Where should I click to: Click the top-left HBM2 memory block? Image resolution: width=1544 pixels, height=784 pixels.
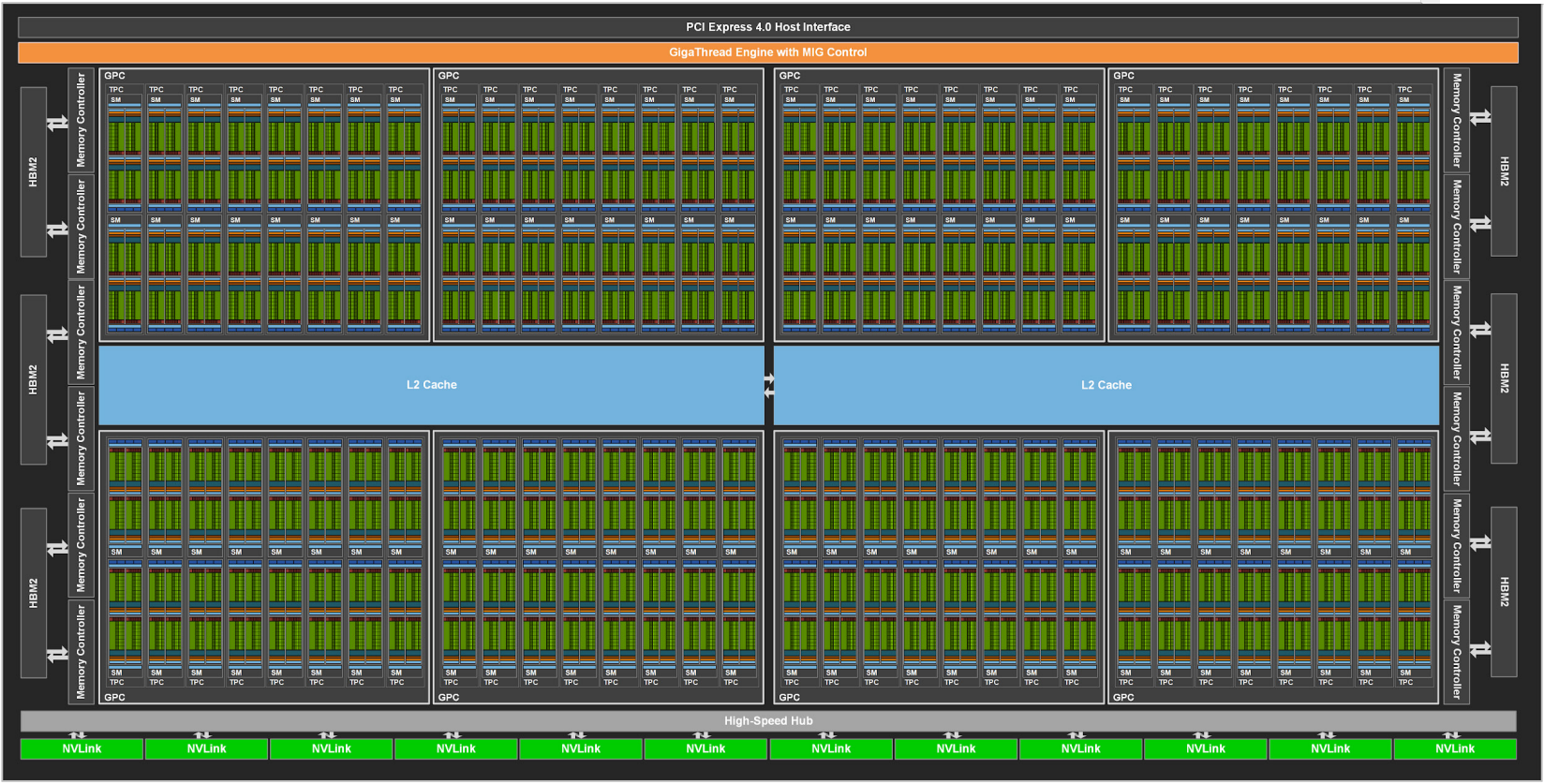click(34, 171)
